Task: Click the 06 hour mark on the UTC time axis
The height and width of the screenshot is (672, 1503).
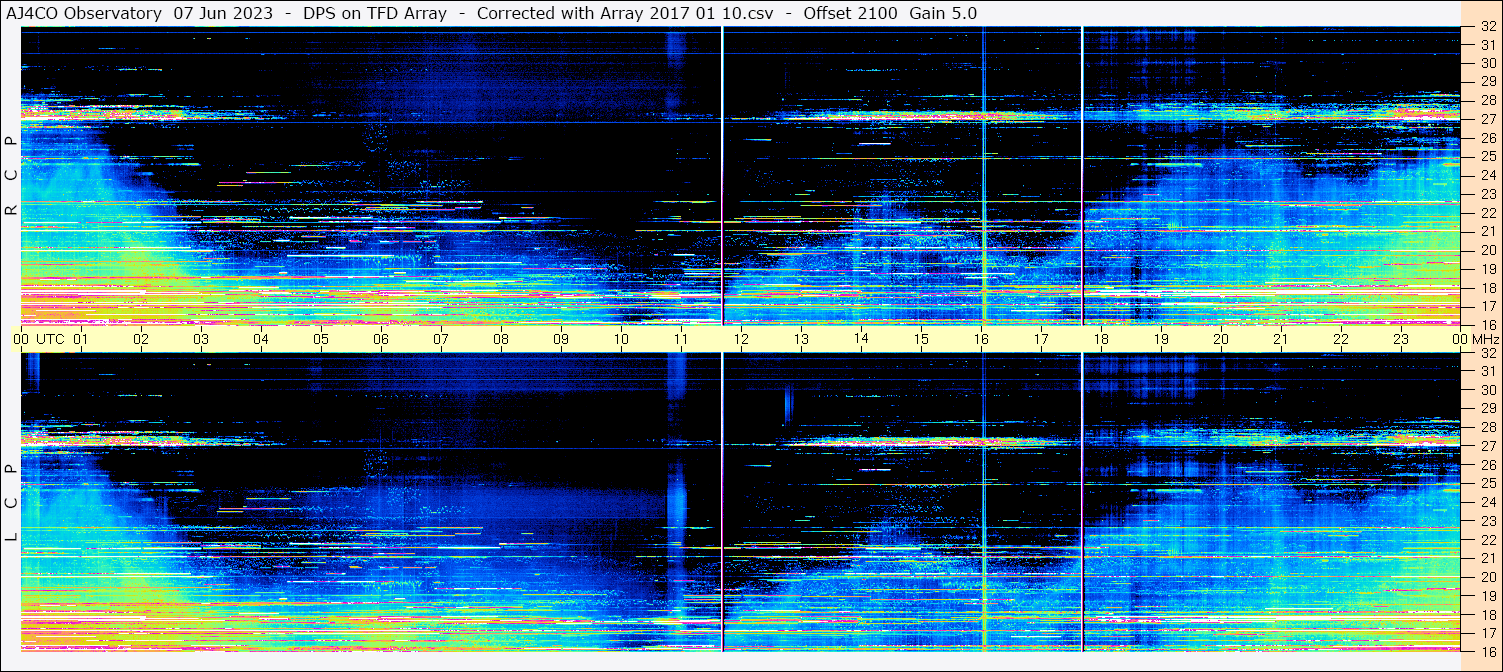Action: (x=381, y=339)
